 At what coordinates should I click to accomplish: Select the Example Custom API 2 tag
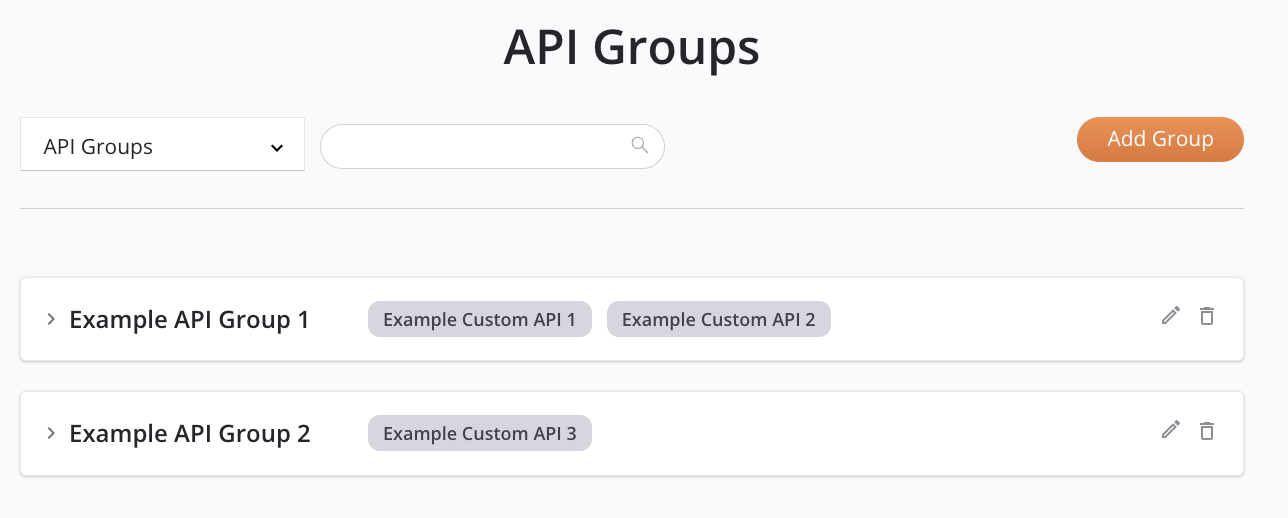tap(718, 320)
